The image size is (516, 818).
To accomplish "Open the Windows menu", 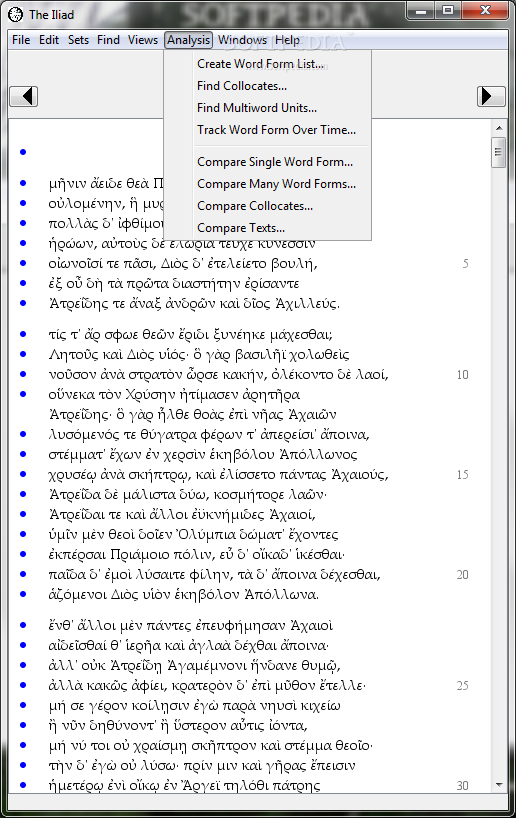I will coord(242,40).
